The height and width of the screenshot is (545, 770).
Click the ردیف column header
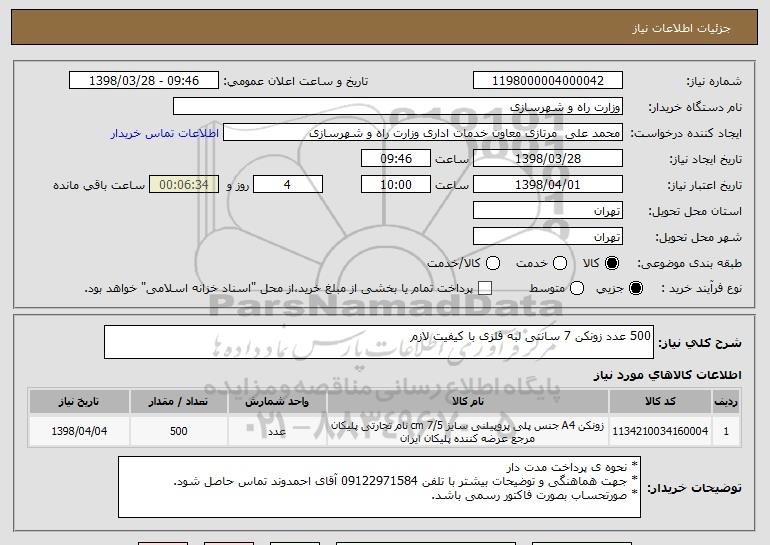coord(726,402)
